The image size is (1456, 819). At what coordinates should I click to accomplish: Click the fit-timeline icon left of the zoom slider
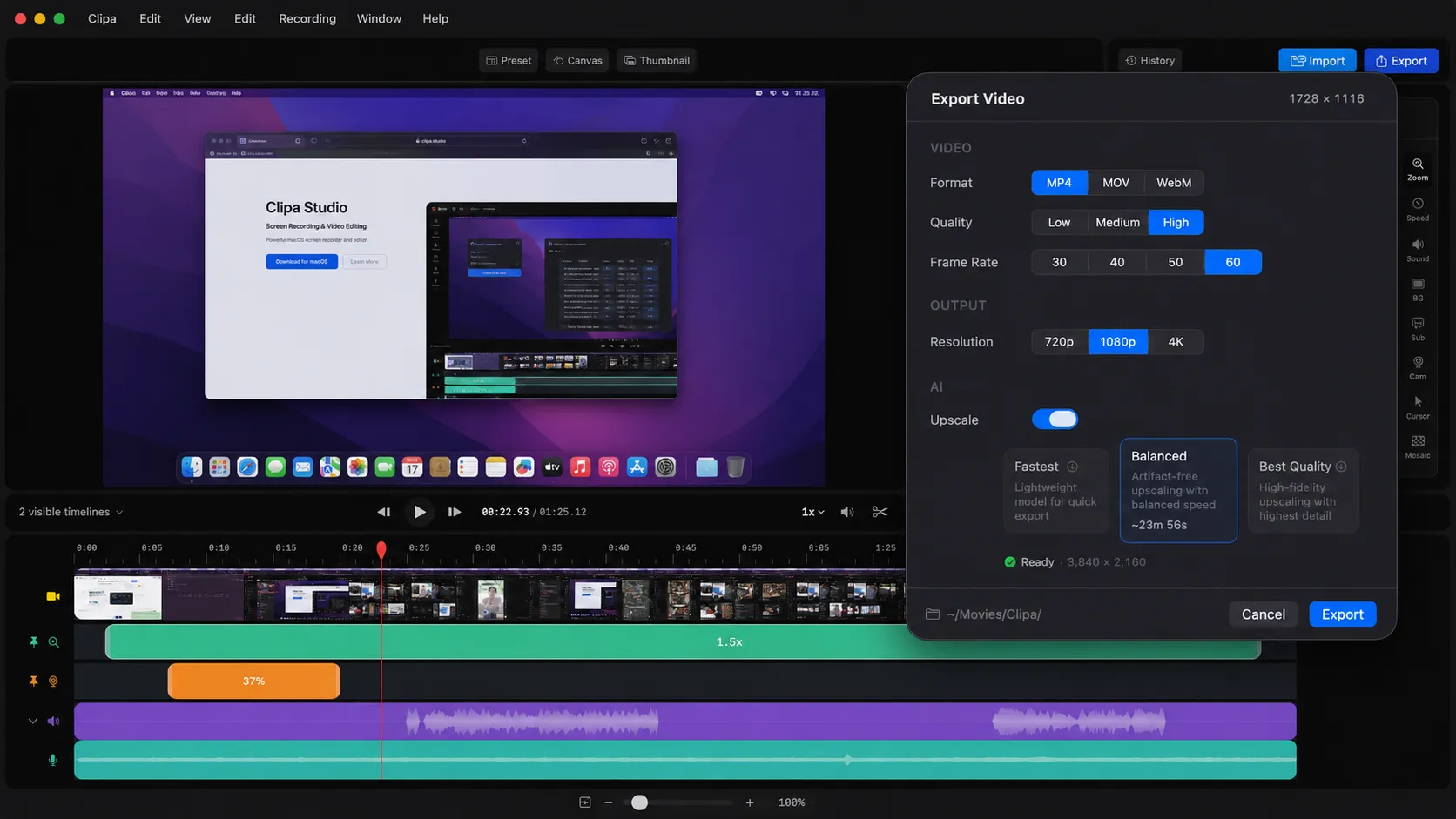click(x=585, y=802)
